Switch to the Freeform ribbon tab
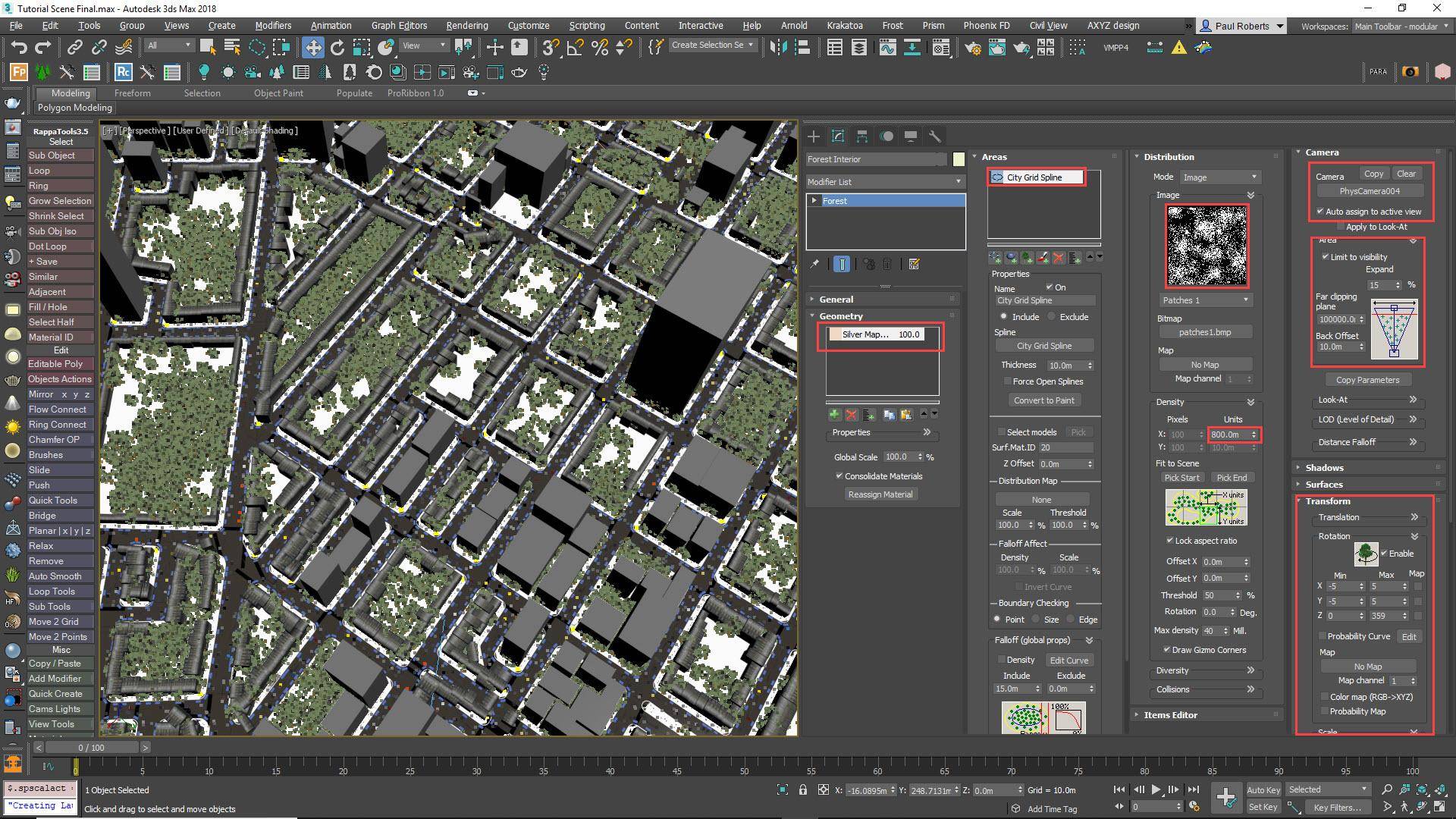 pos(133,93)
